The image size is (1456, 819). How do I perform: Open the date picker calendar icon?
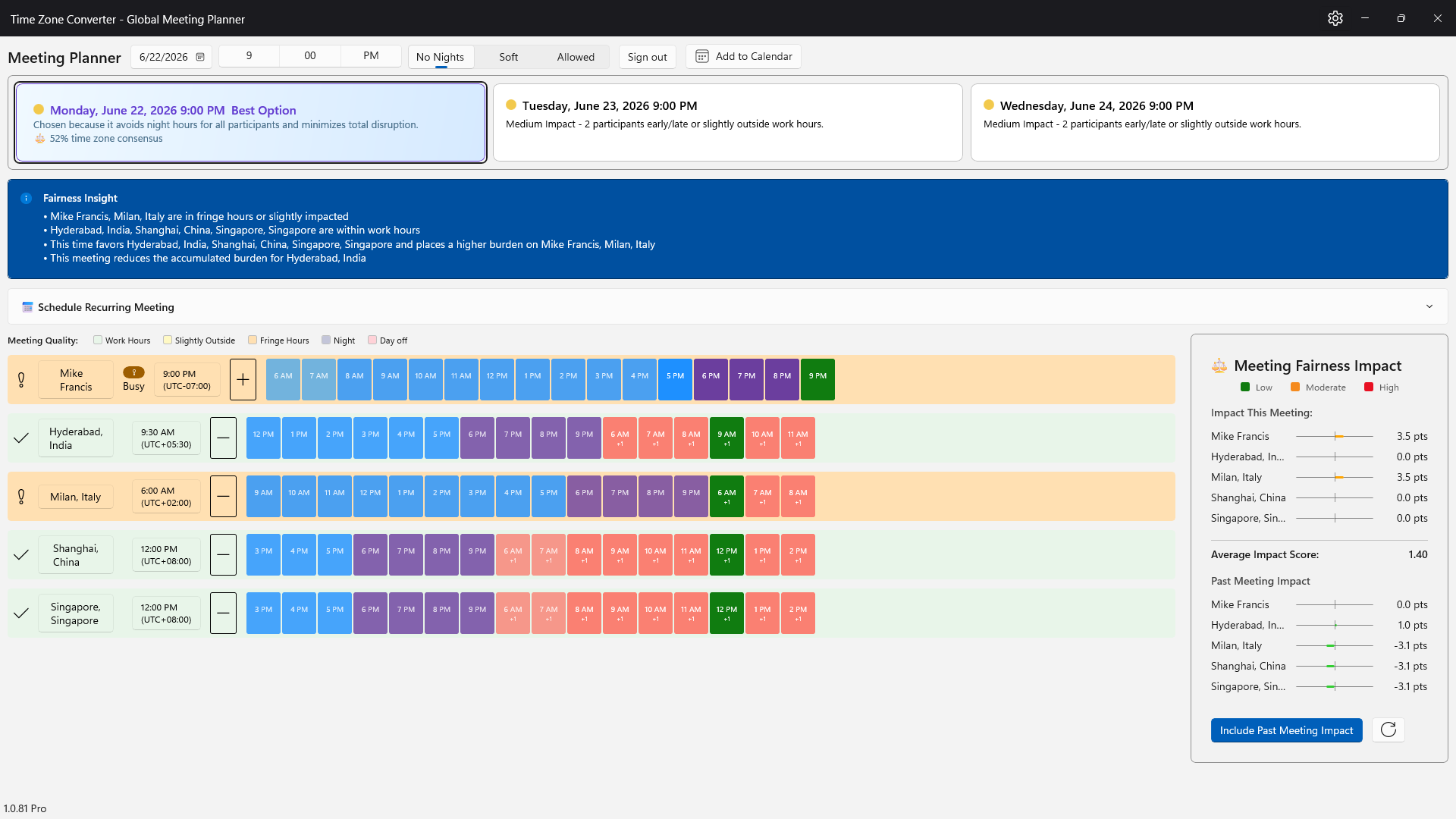(200, 57)
